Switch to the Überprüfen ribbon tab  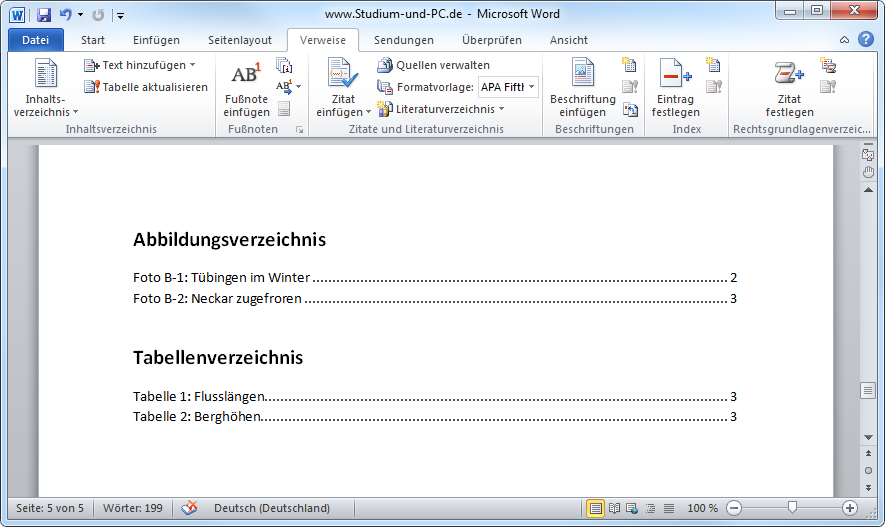(492, 40)
